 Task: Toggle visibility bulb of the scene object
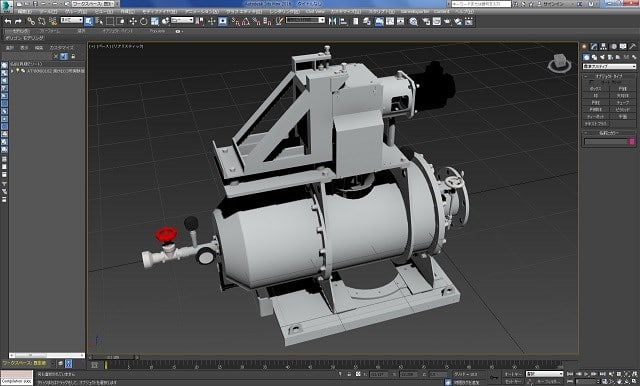(18, 71)
